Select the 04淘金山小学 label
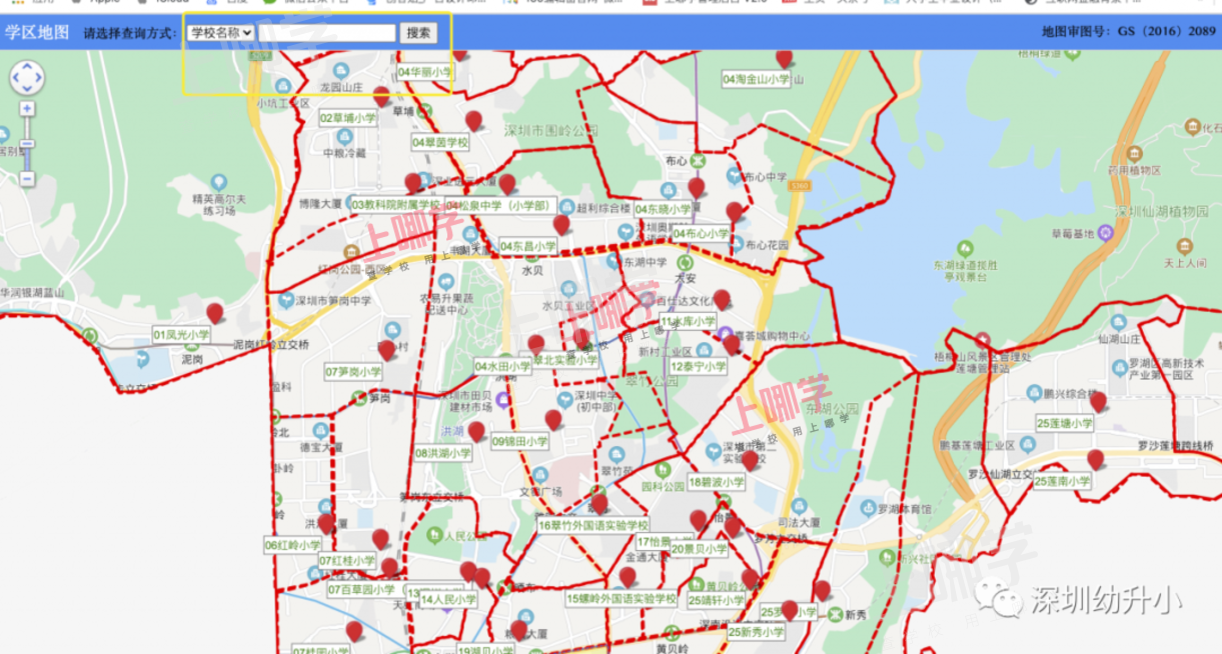Screen dimensions: 1222x654 click(x=756, y=78)
